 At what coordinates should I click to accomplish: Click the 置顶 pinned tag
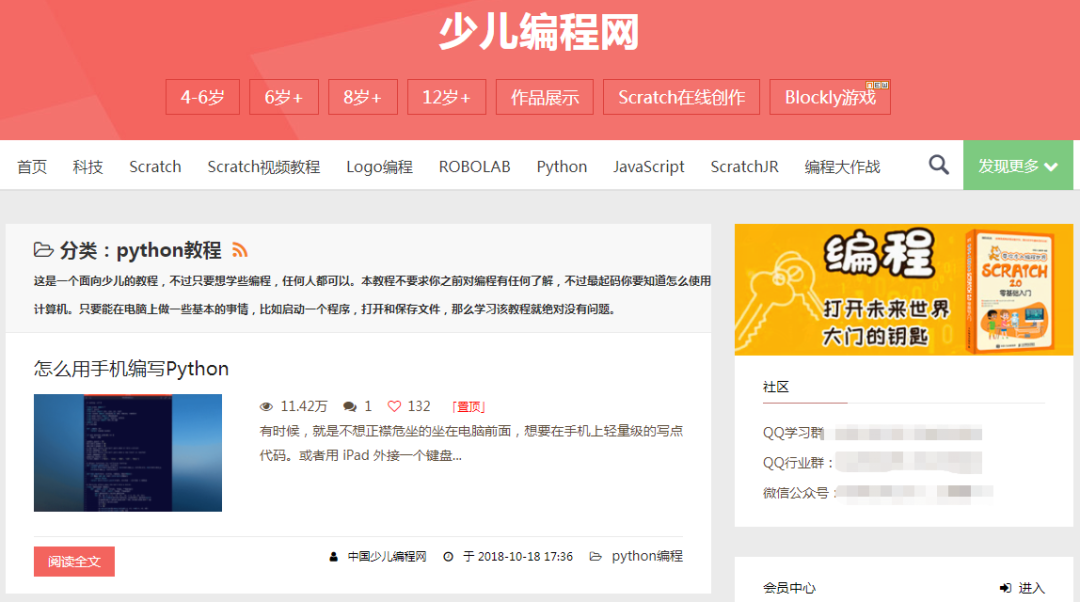468,406
